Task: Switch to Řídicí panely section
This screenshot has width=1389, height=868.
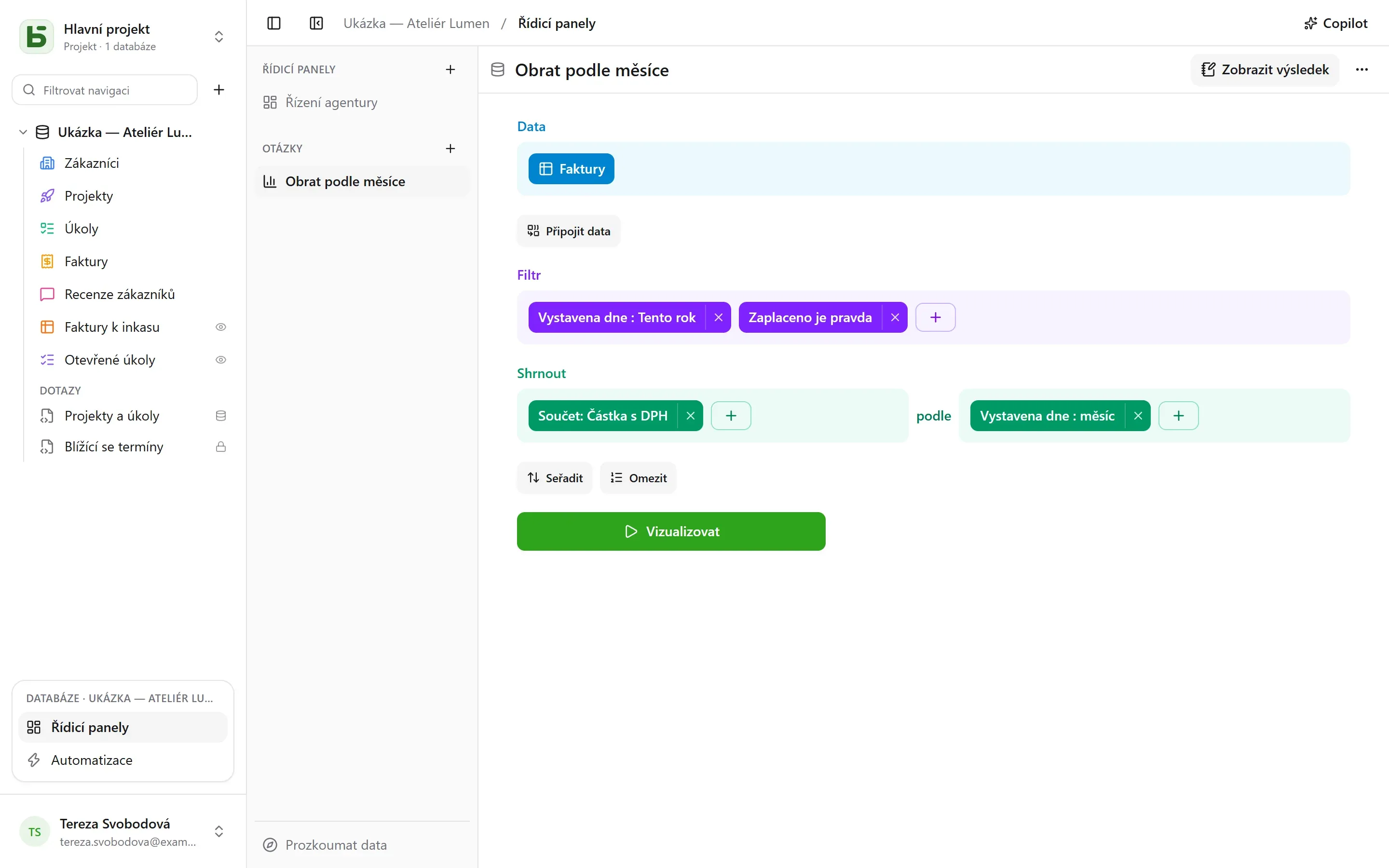Action: 123,727
